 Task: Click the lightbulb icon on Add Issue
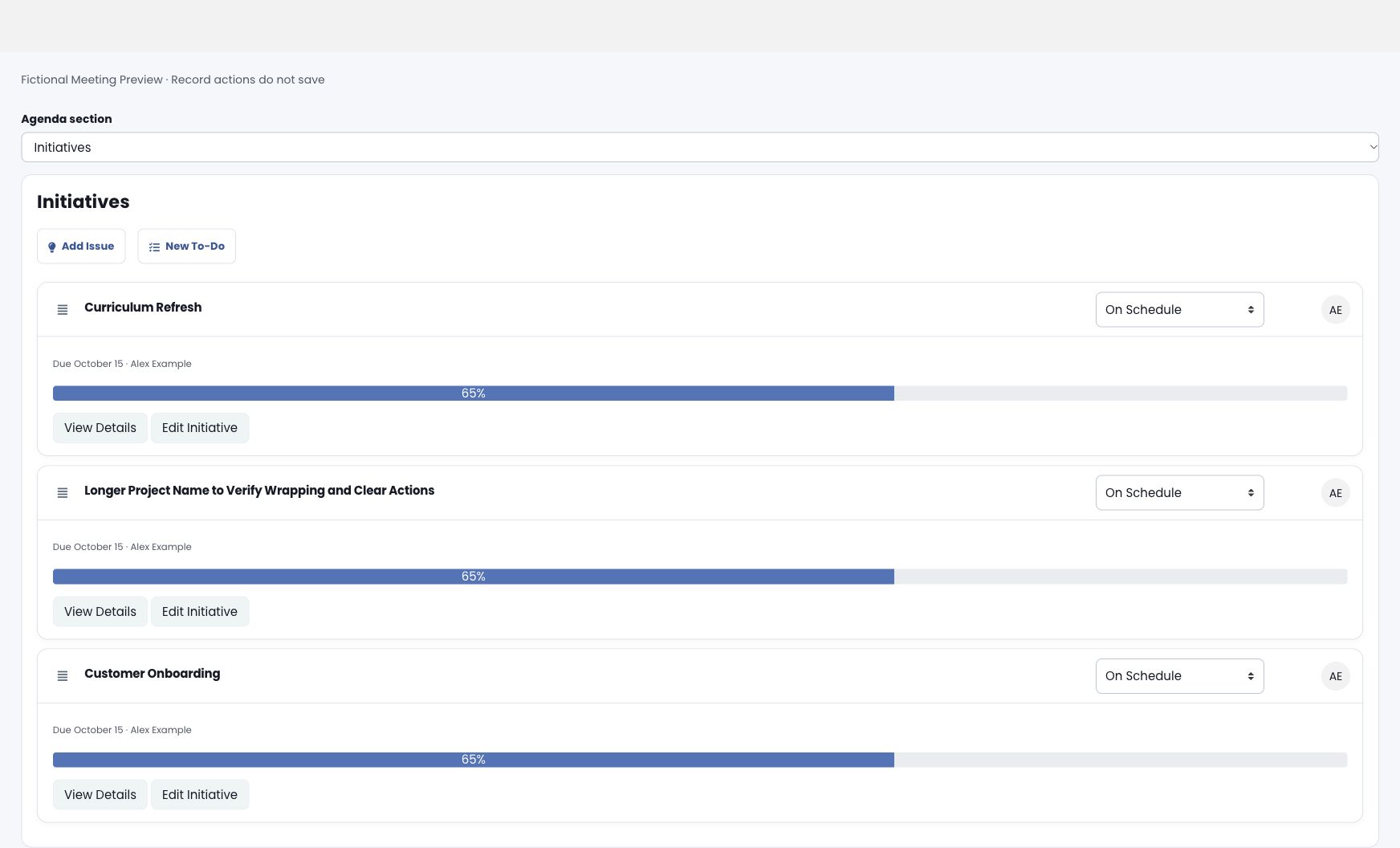click(52, 247)
